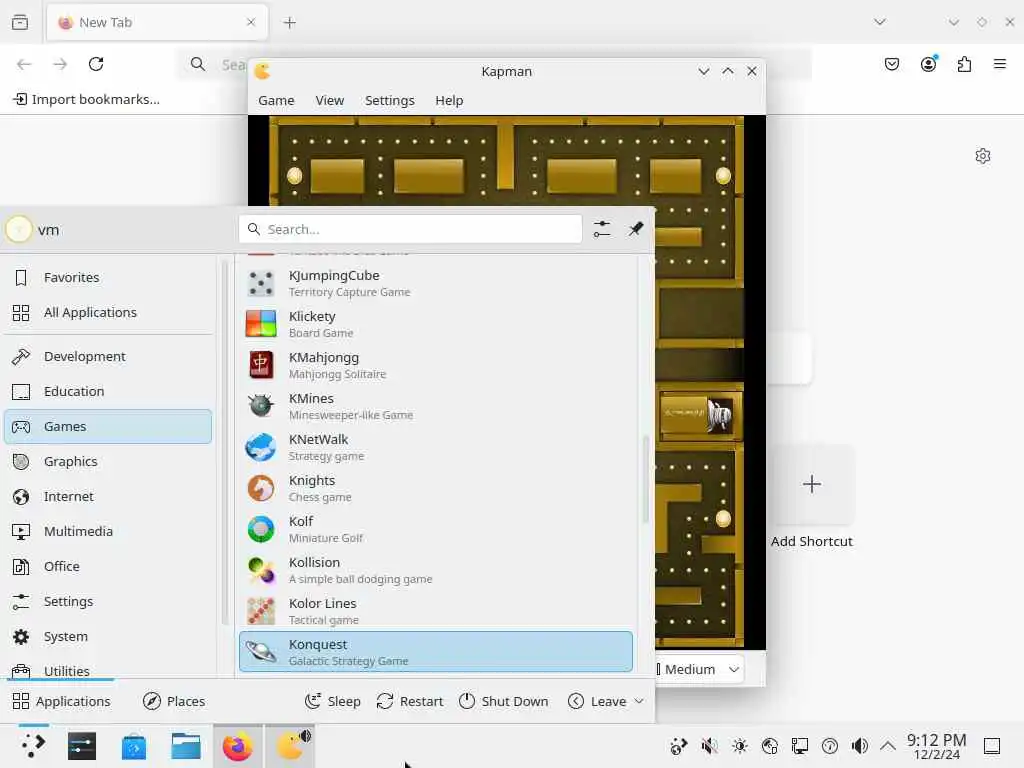The image size is (1024, 768).
Task: Open Kapman's Help menu
Action: click(449, 101)
